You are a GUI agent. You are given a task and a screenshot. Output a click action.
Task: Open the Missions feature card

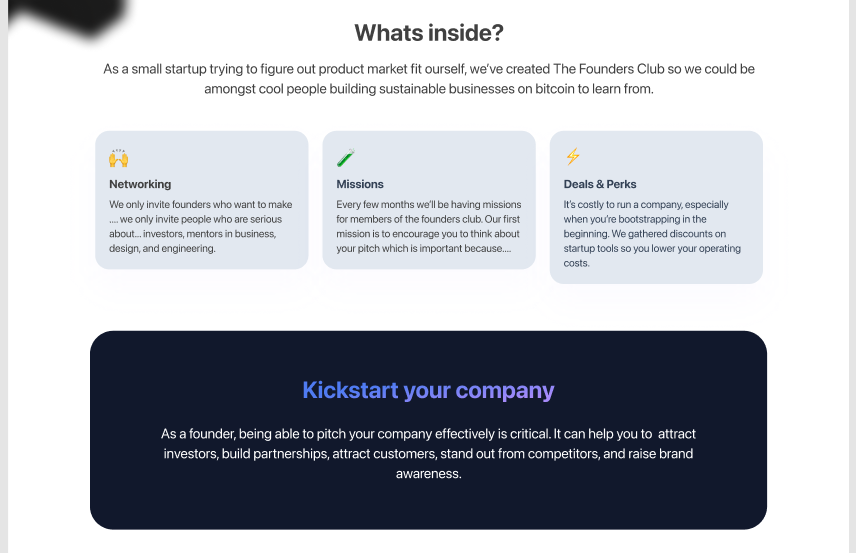(x=429, y=200)
